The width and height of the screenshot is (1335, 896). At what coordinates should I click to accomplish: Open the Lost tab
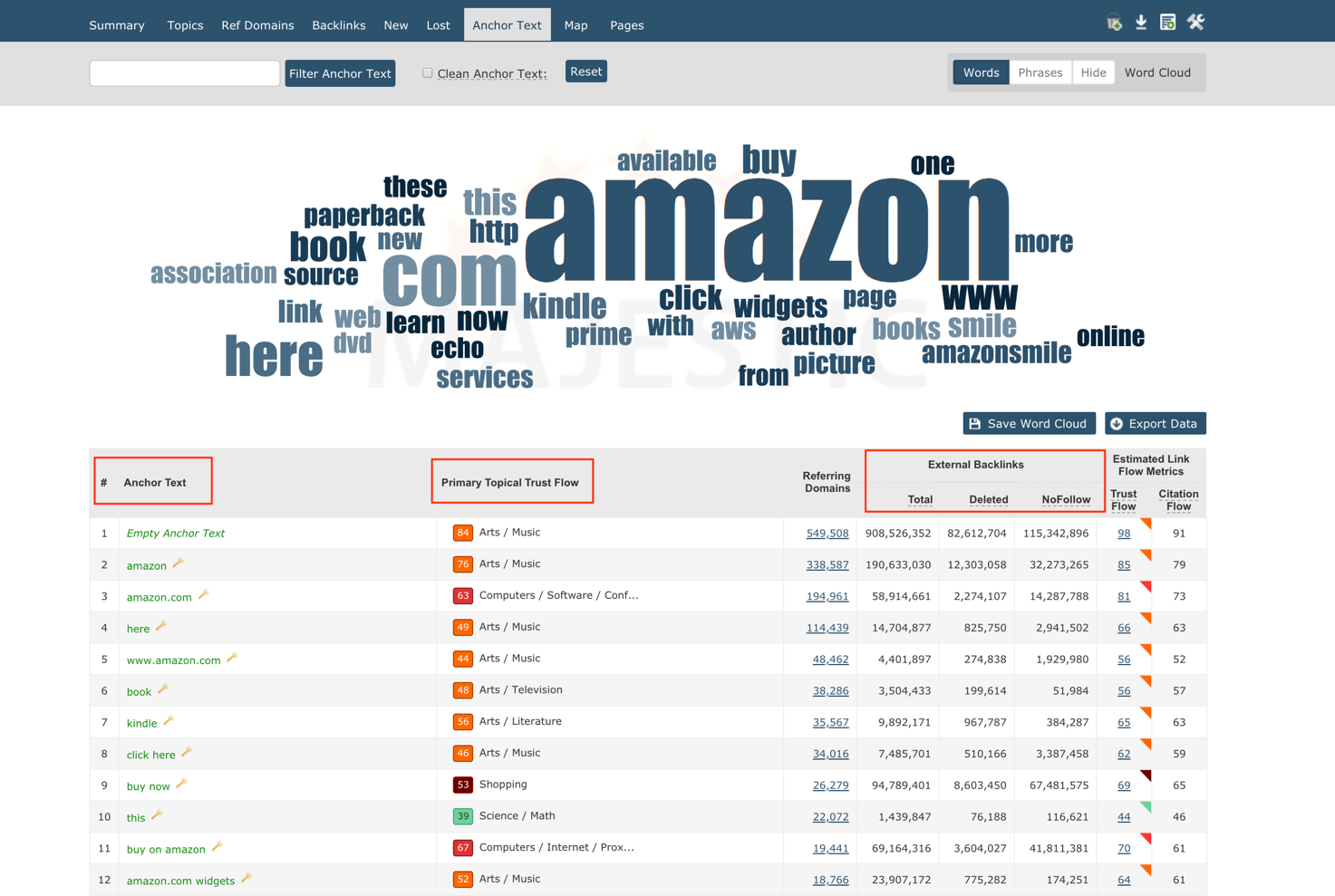439,25
